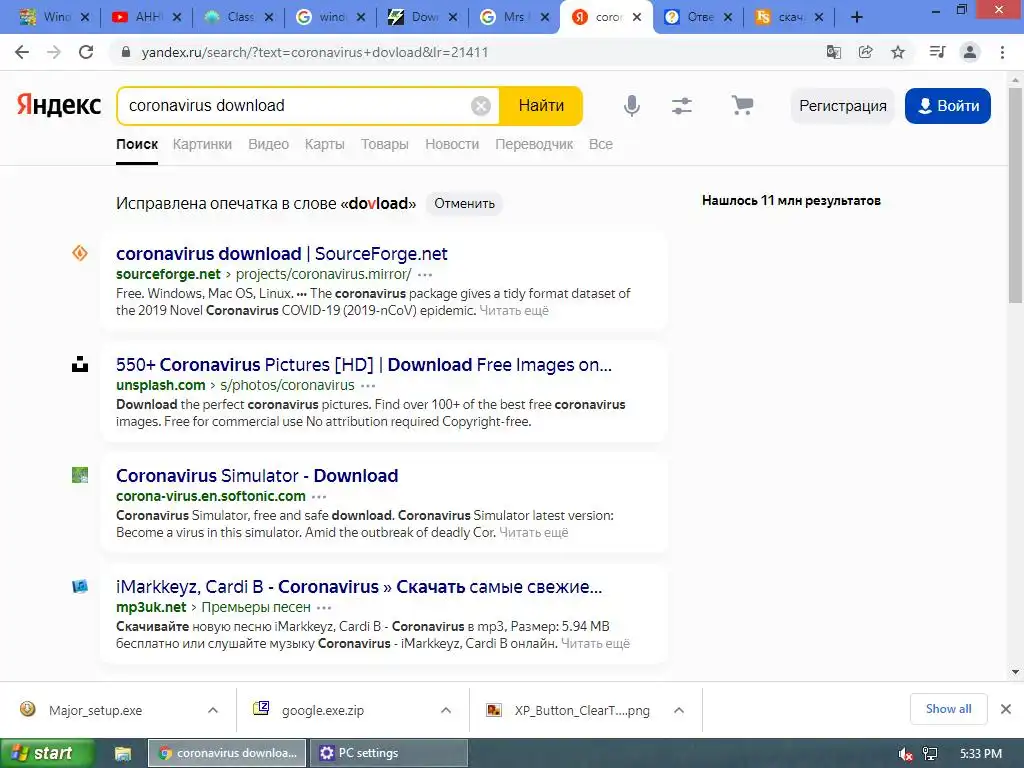Open Yandex search settings sliders
The image size is (1024, 768).
[682, 105]
